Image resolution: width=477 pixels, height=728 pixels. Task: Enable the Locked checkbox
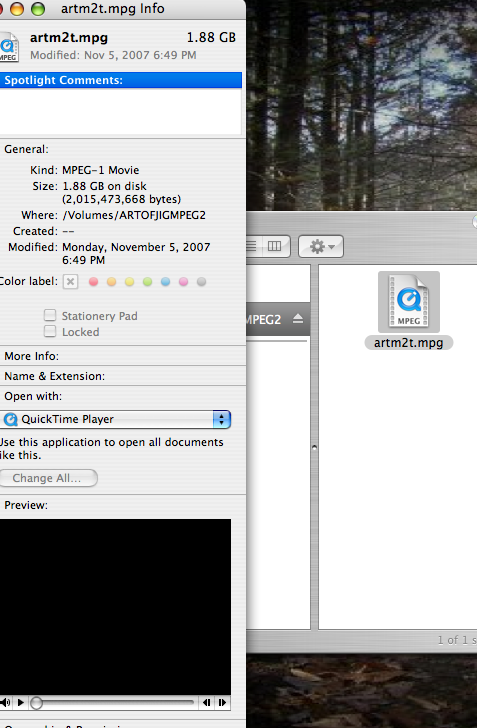[50, 332]
